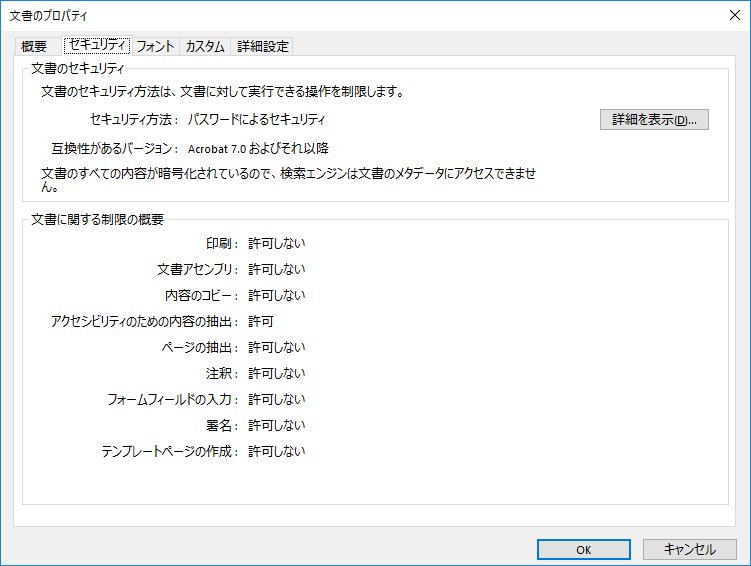Click the 印刷 permission value
The image size is (751, 566).
tap(277, 243)
